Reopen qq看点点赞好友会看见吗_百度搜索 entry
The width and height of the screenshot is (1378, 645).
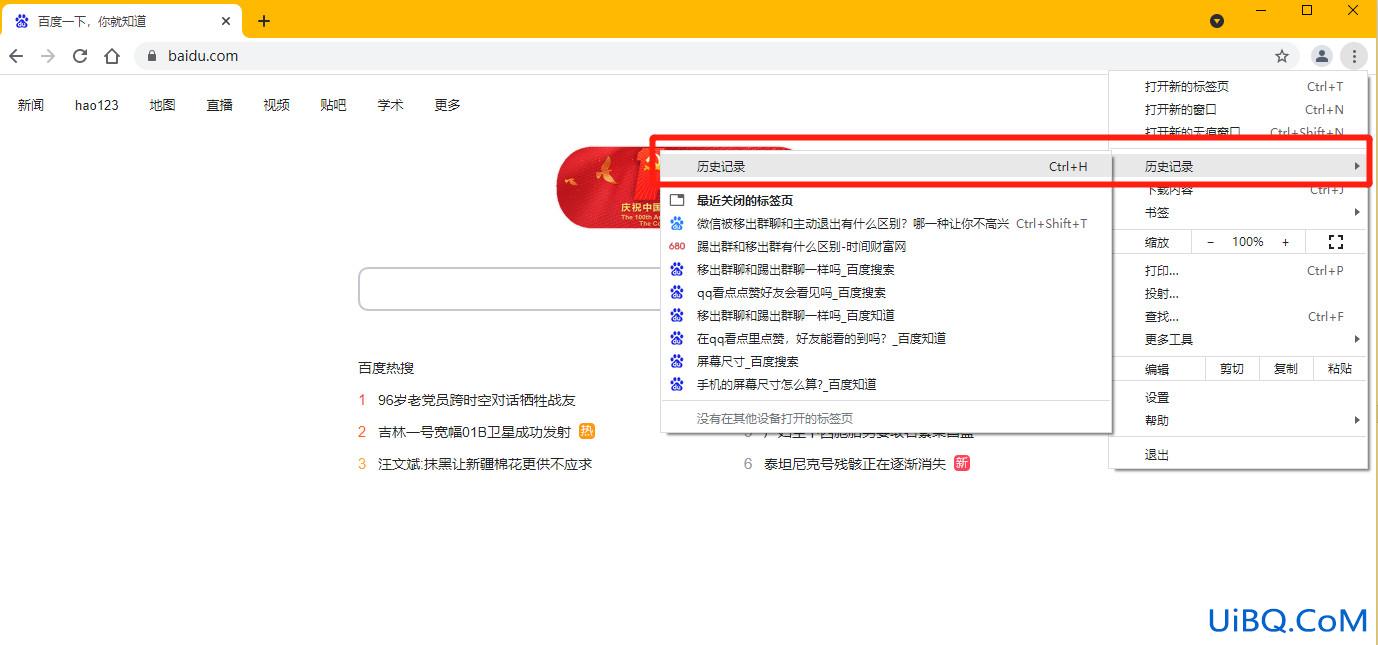coord(886,293)
